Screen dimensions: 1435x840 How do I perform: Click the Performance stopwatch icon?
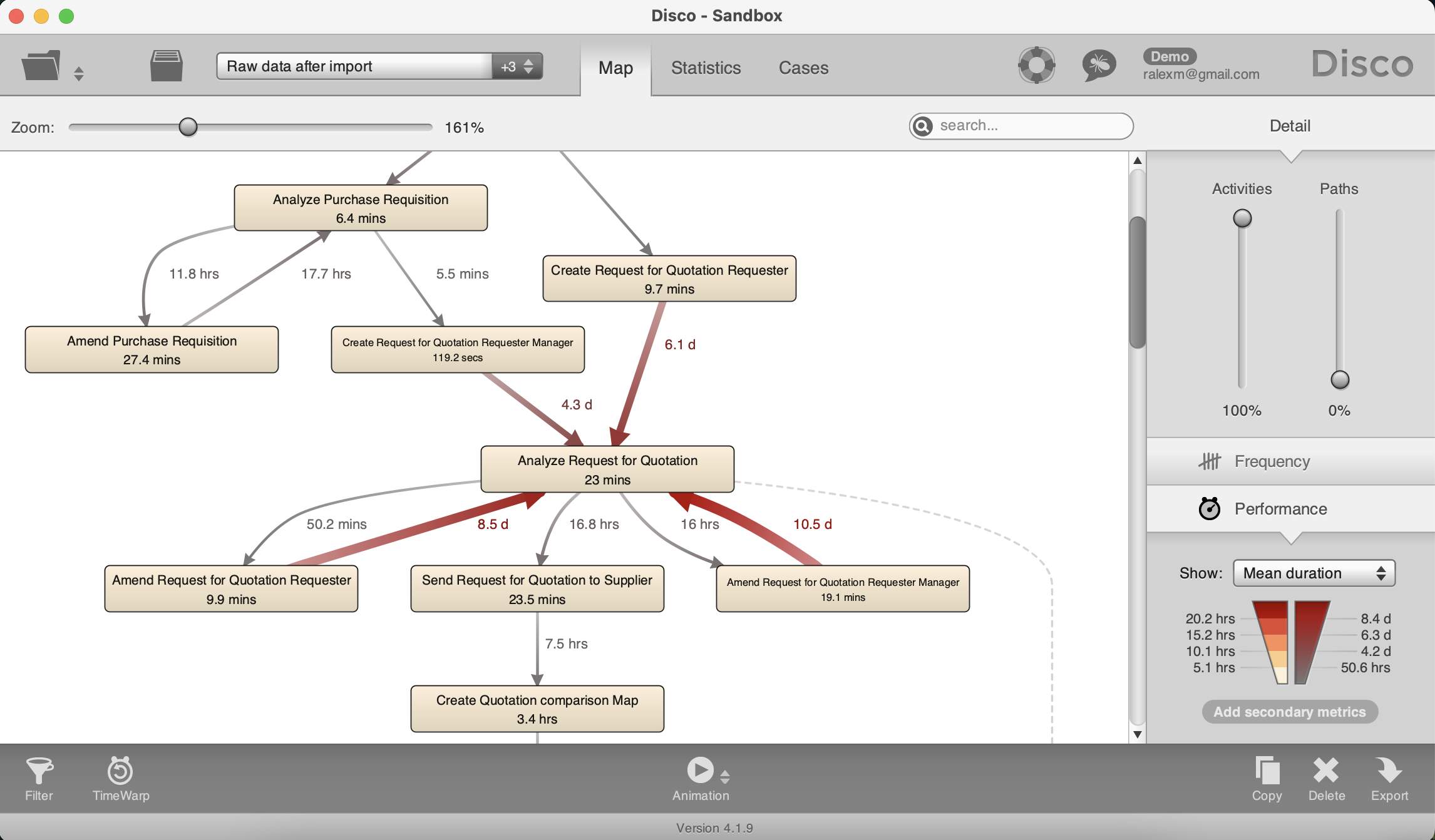[1209, 508]
